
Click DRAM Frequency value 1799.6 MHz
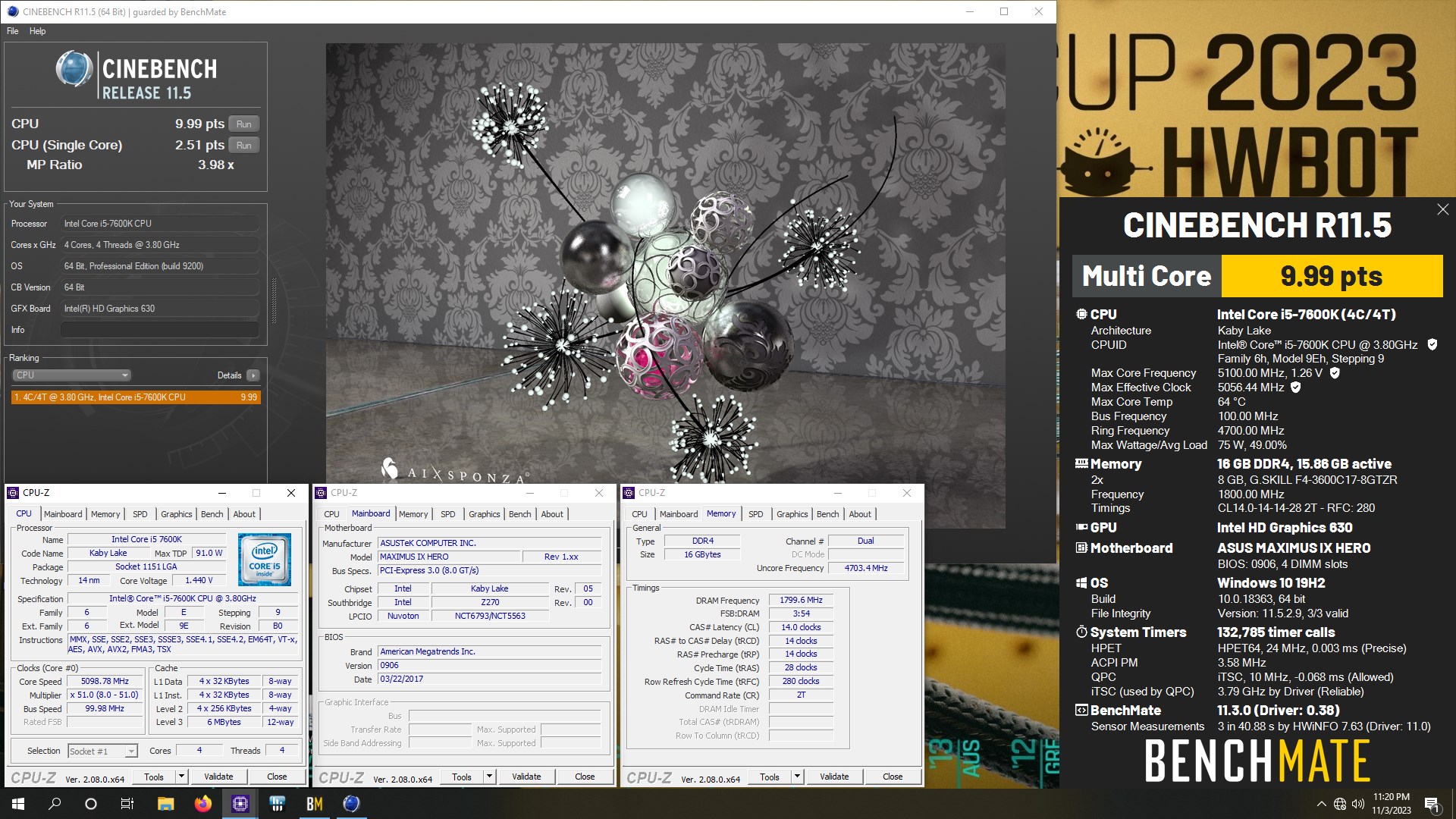[x=801, y=600]
